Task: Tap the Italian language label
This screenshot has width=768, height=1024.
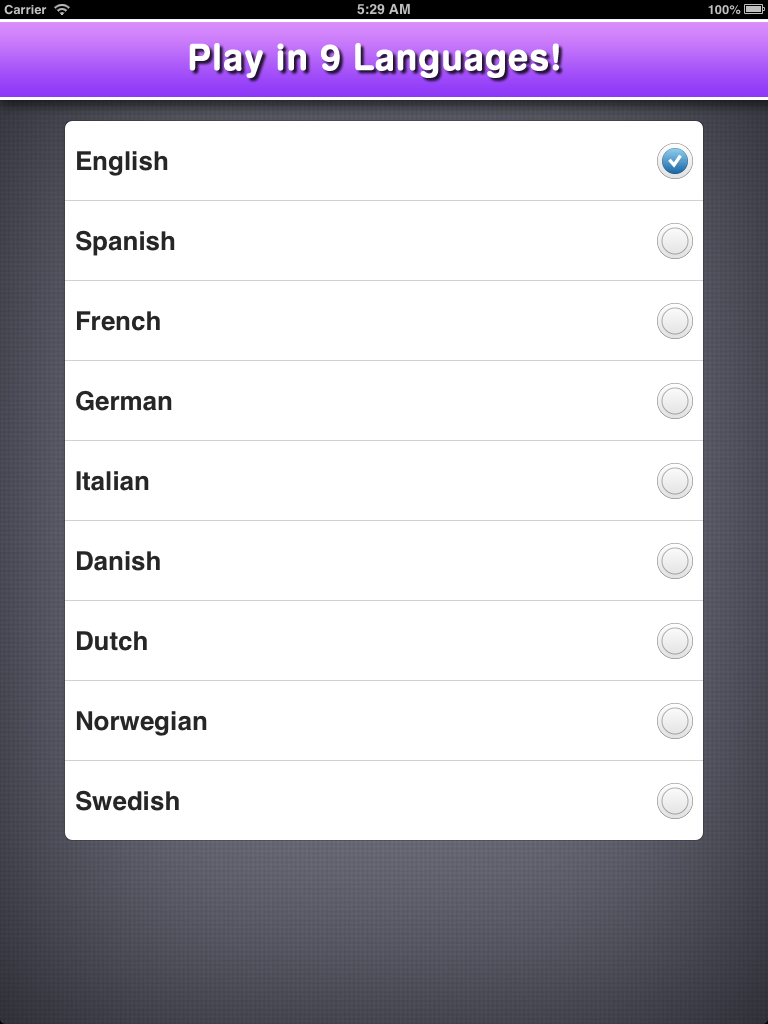Action: tap(112, 481)
